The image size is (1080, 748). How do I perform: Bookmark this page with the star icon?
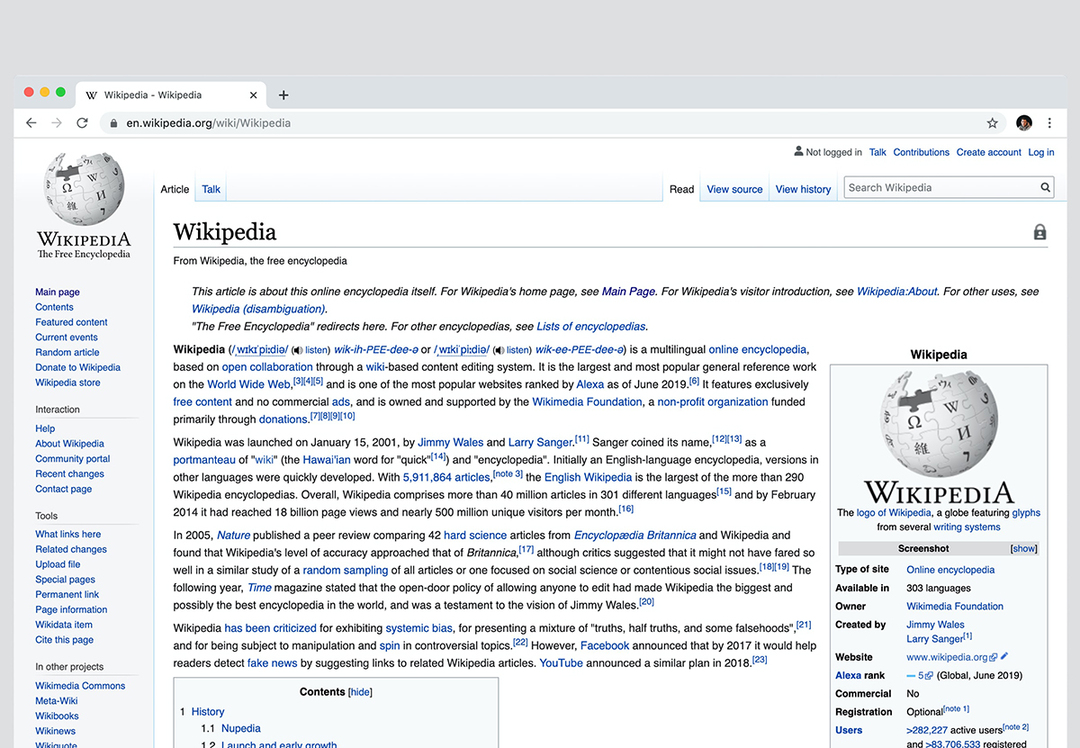(992, 123)
